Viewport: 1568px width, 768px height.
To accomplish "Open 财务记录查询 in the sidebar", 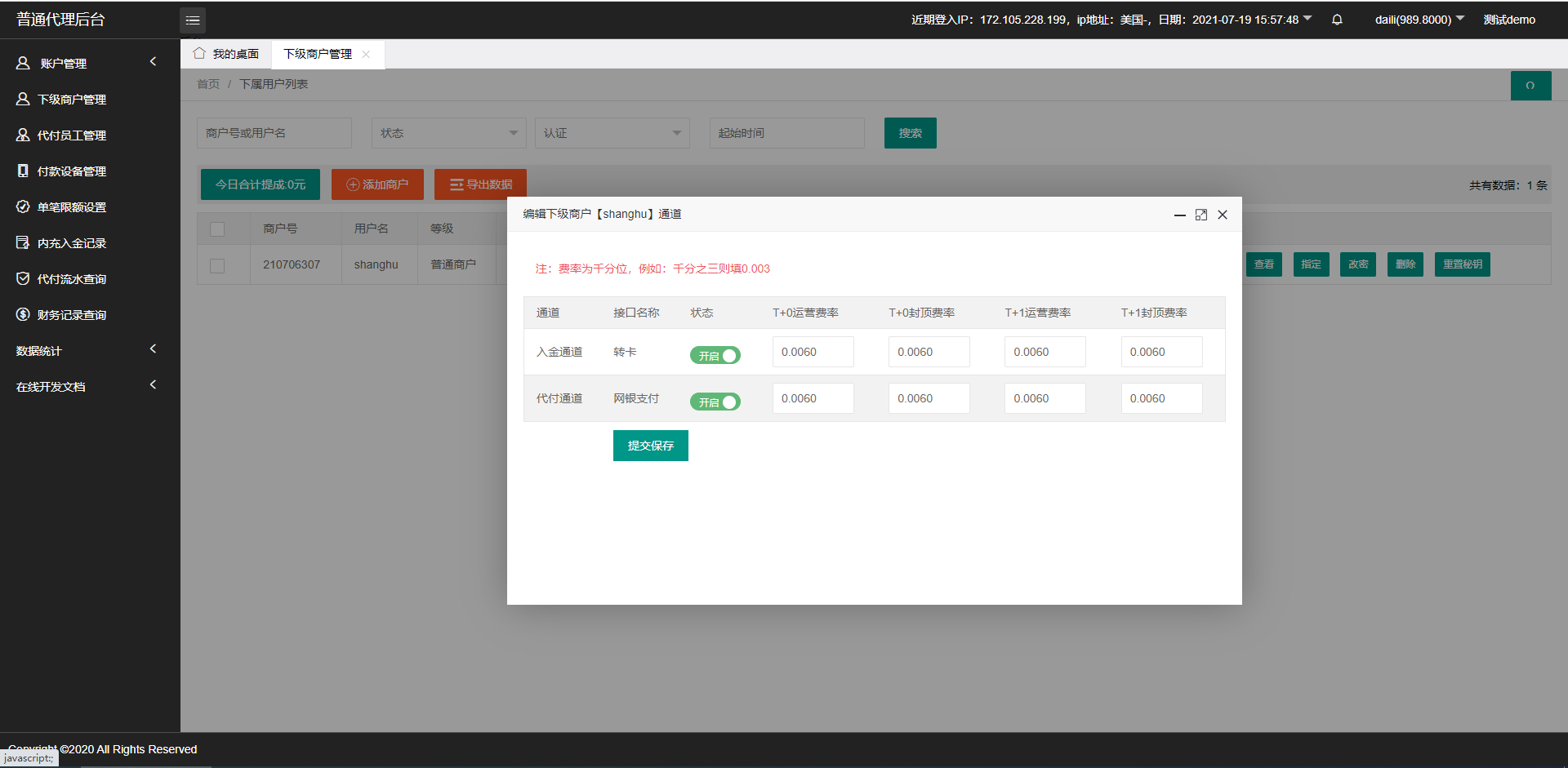I will [x=71, y=315].
